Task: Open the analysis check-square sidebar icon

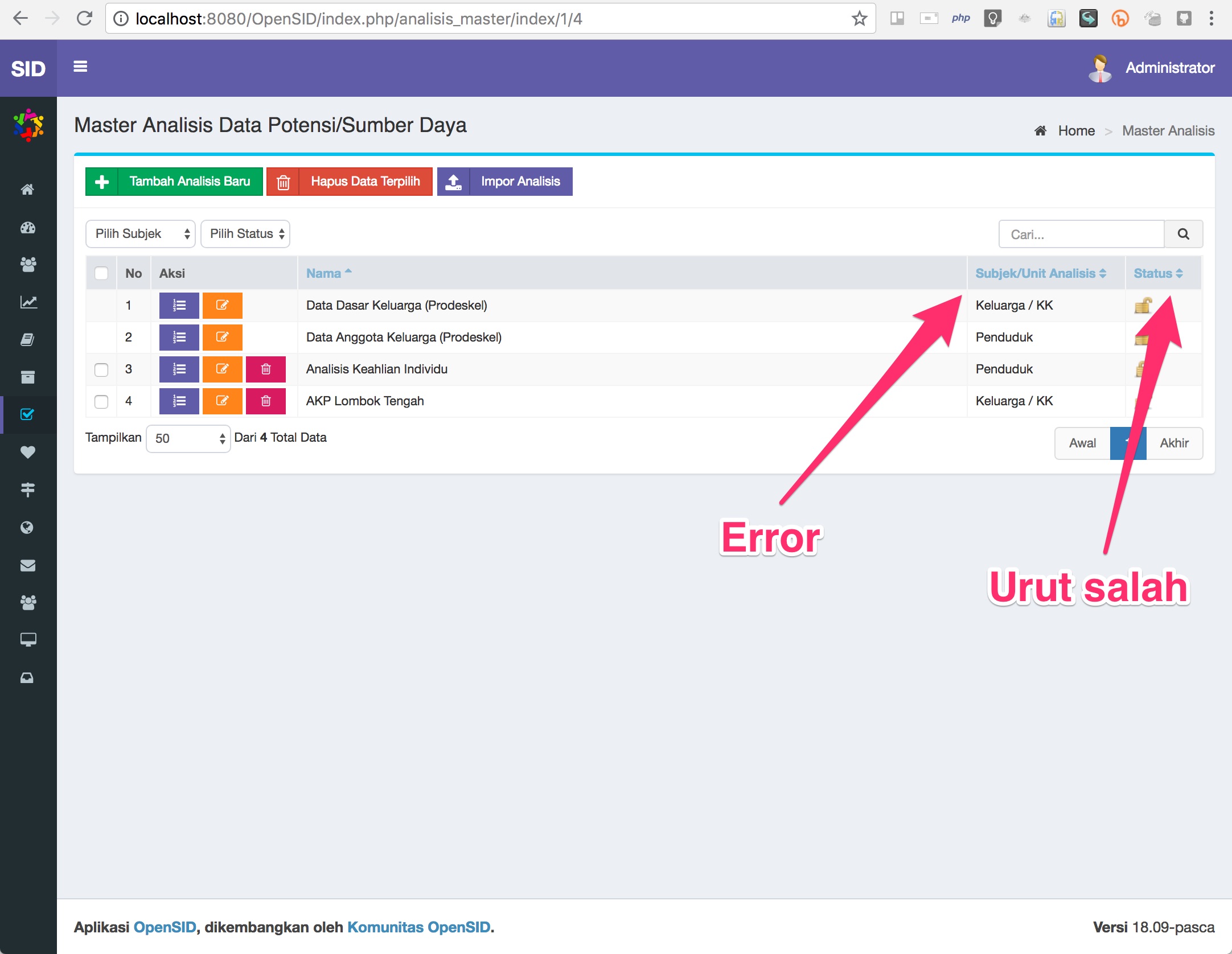Action: pyautogui.click(x=27, y=414)
